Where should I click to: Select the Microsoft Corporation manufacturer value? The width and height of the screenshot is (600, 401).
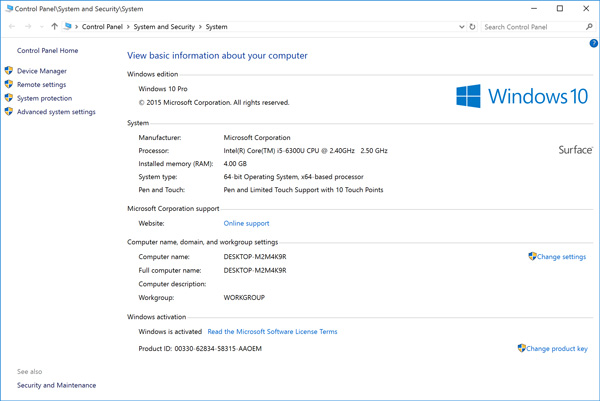[x=257, y=138]
